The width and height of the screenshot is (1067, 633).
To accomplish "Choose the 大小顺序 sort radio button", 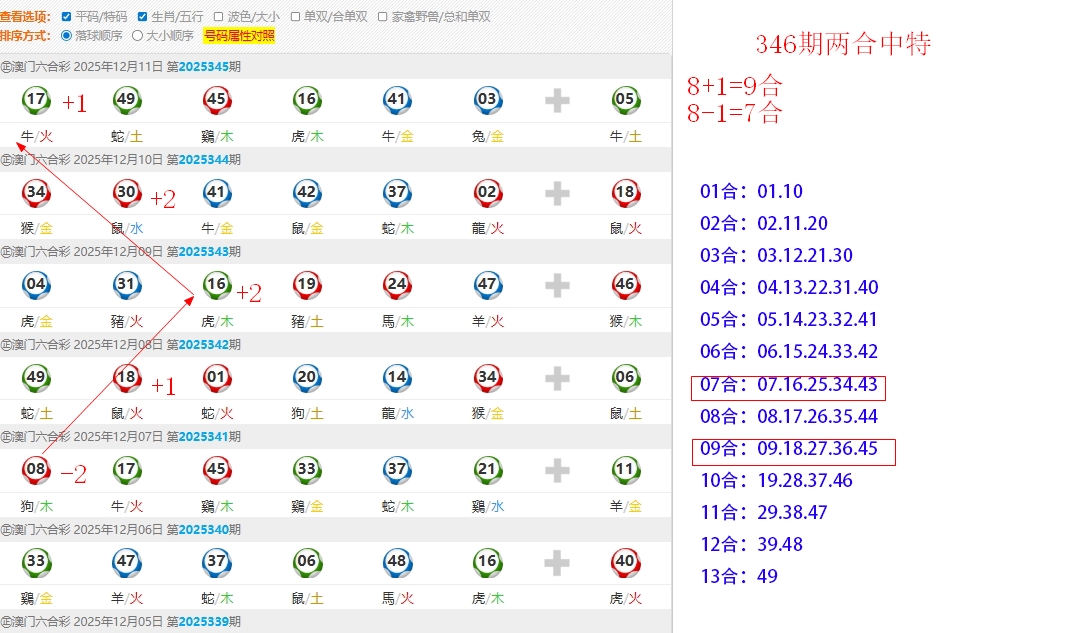I will coord(138,36).
